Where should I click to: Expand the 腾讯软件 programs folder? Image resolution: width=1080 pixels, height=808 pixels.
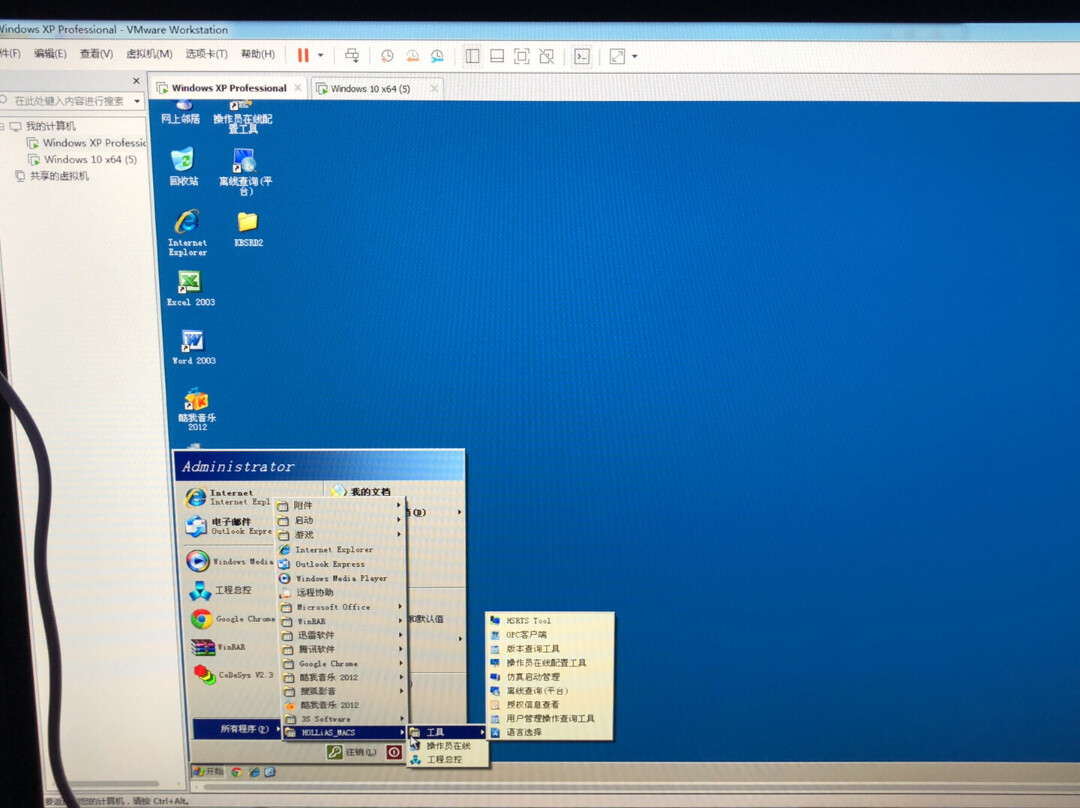(342, 649)
